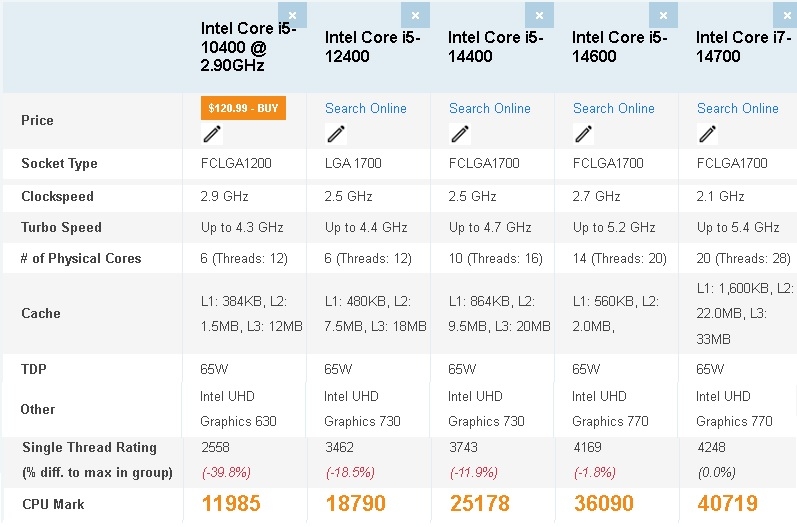
Task: Remove Intel Core i5-14600 using X icon
Action: pyautogui.click(x=664, y=15)
